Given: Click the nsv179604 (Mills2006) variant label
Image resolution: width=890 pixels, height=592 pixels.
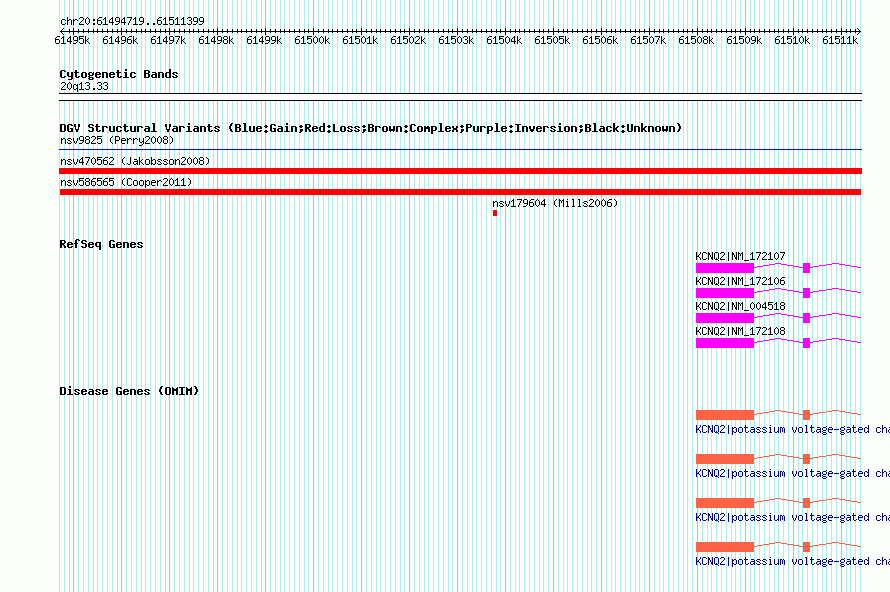Looking at the screenshot, I should 555,203.
